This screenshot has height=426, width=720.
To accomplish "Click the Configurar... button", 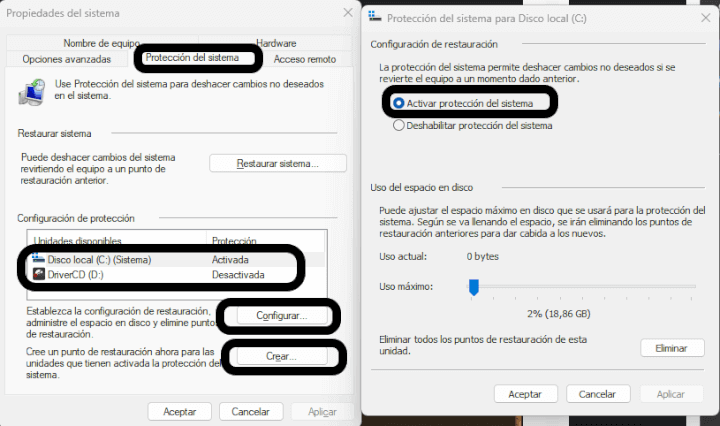I will point(281,315).
